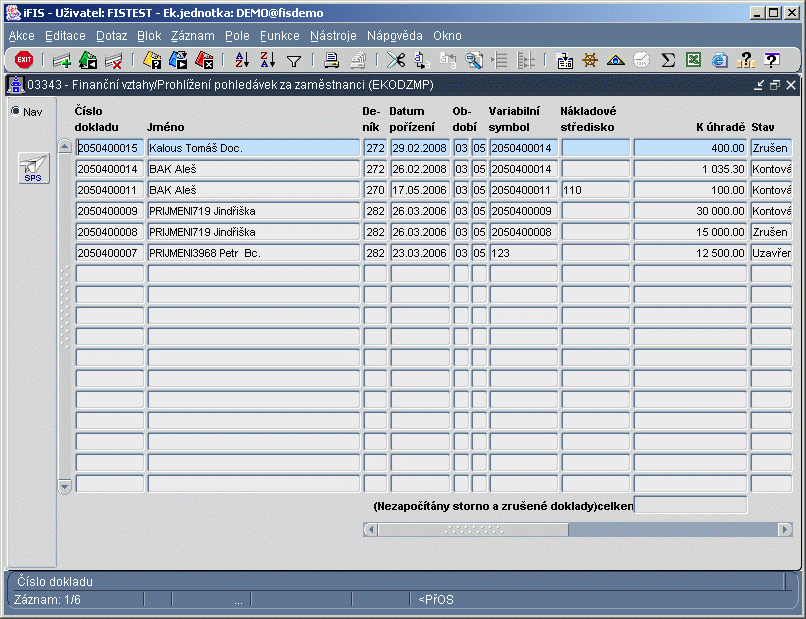Click the printer icon
The width and height of the screenshot is (806, 619).
pos(332,61)
